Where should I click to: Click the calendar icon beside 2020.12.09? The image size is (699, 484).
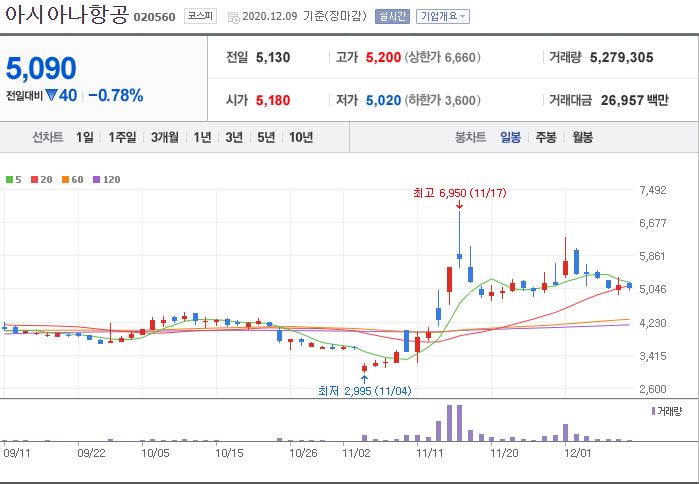tap(234, 17)
